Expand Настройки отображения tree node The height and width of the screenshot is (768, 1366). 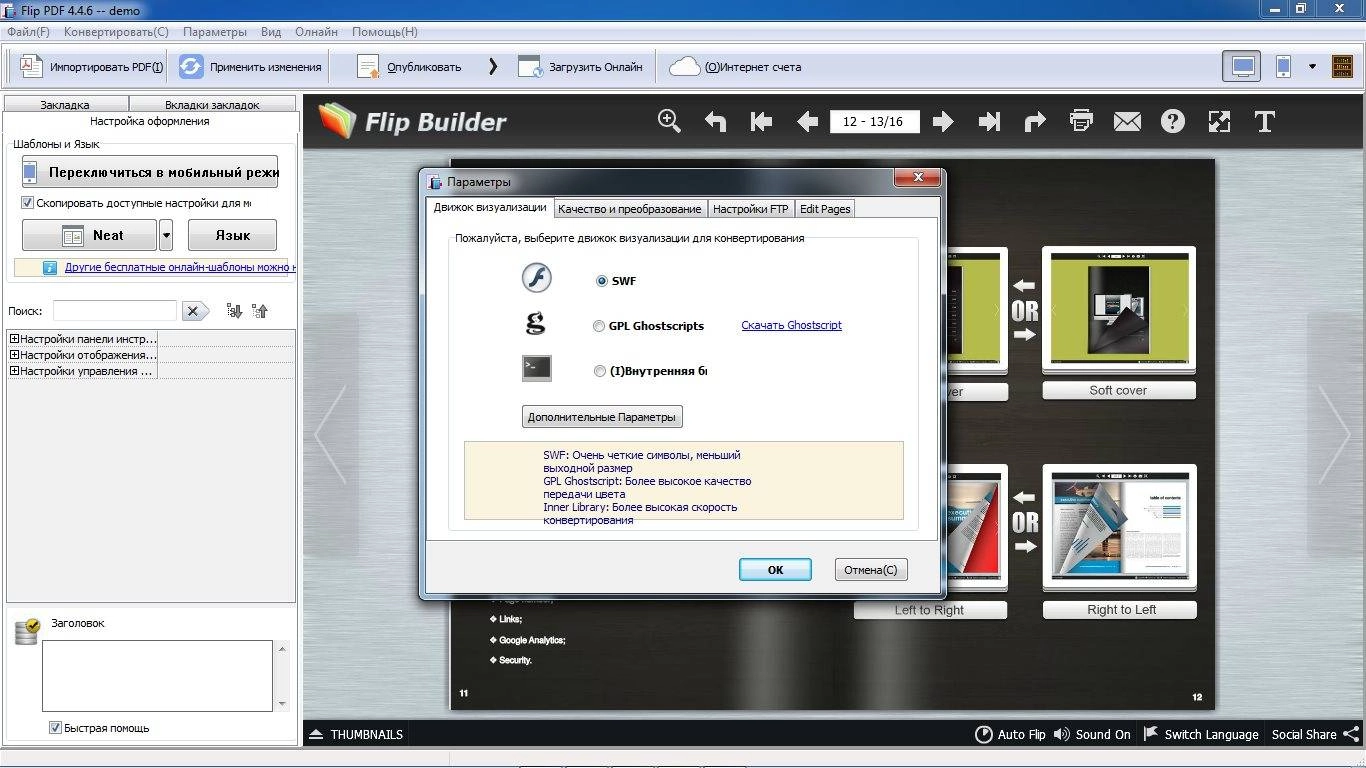(x=15, y=355)
